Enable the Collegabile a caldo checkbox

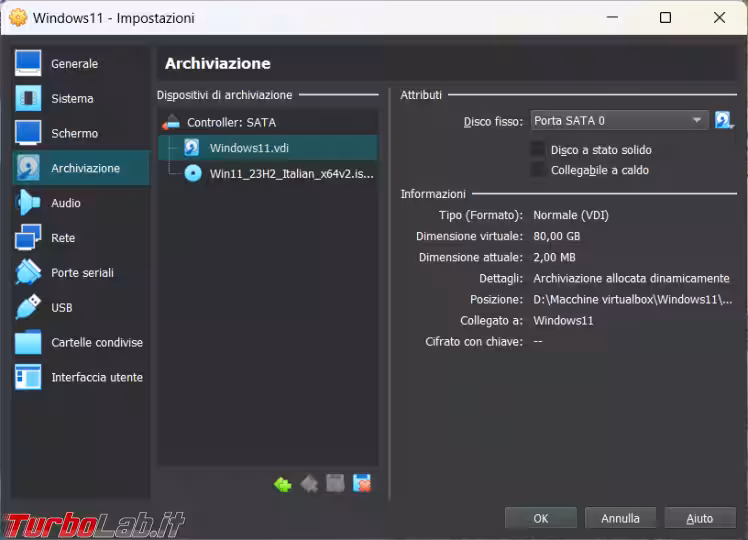(x=538, y=170)
